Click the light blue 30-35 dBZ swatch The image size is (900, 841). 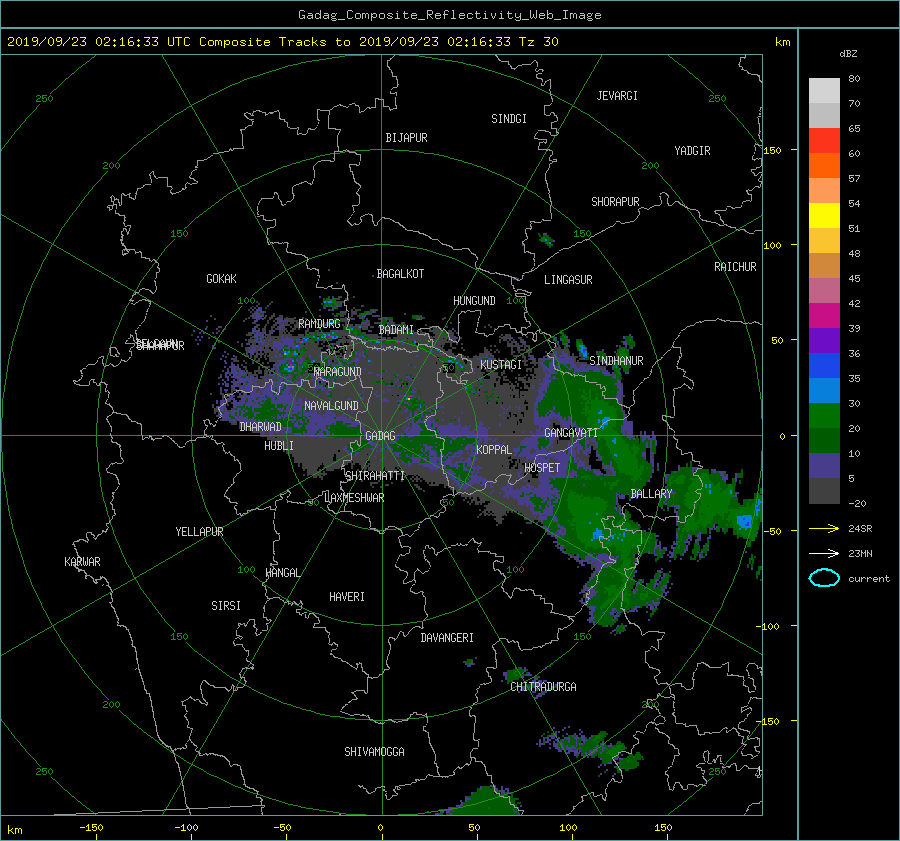[x=824, y=390]
